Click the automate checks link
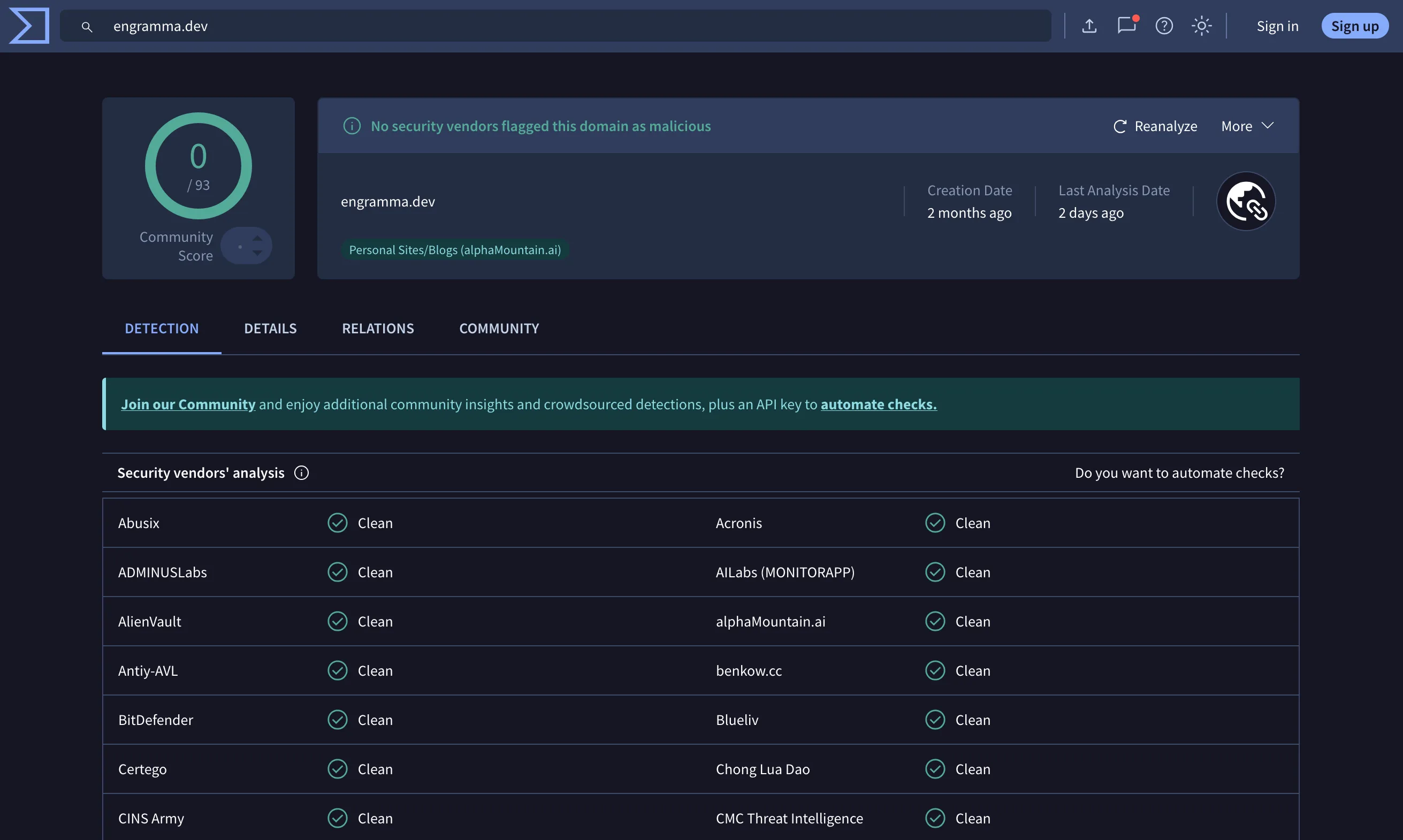Image resolution: width=1403 pixels, height=840 pixels. [879, 404]
